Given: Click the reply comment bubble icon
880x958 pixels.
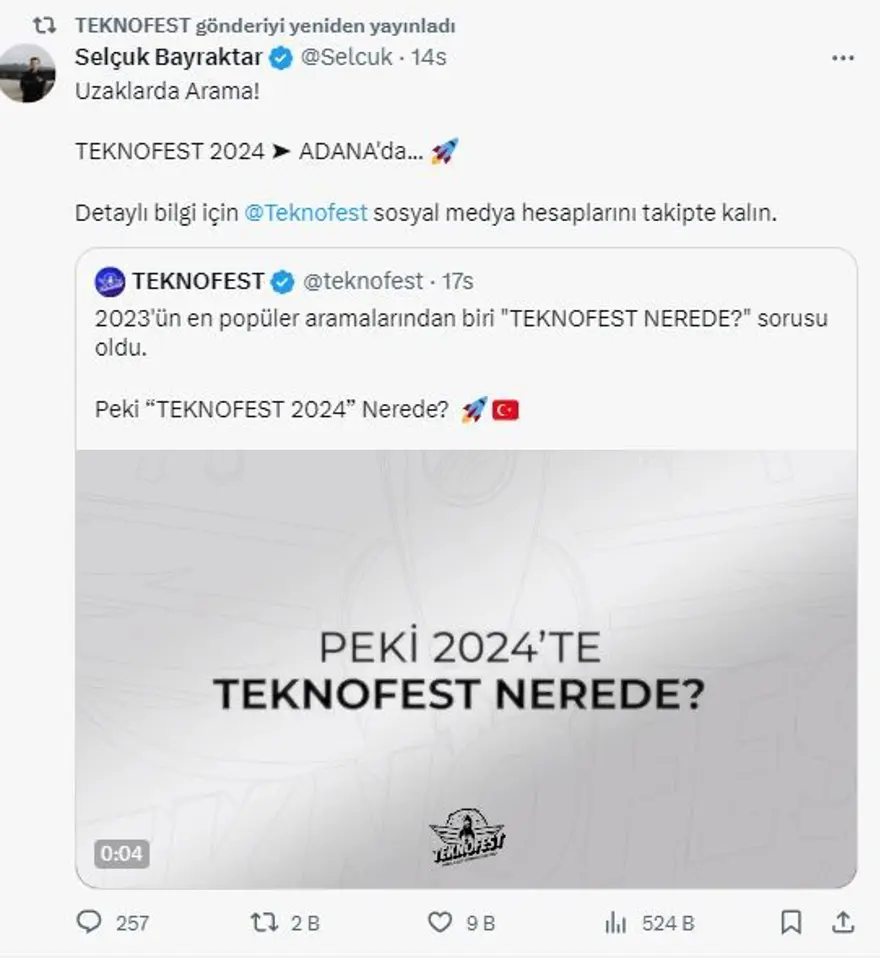Looking at the screenshot, I should pos(91,922).
